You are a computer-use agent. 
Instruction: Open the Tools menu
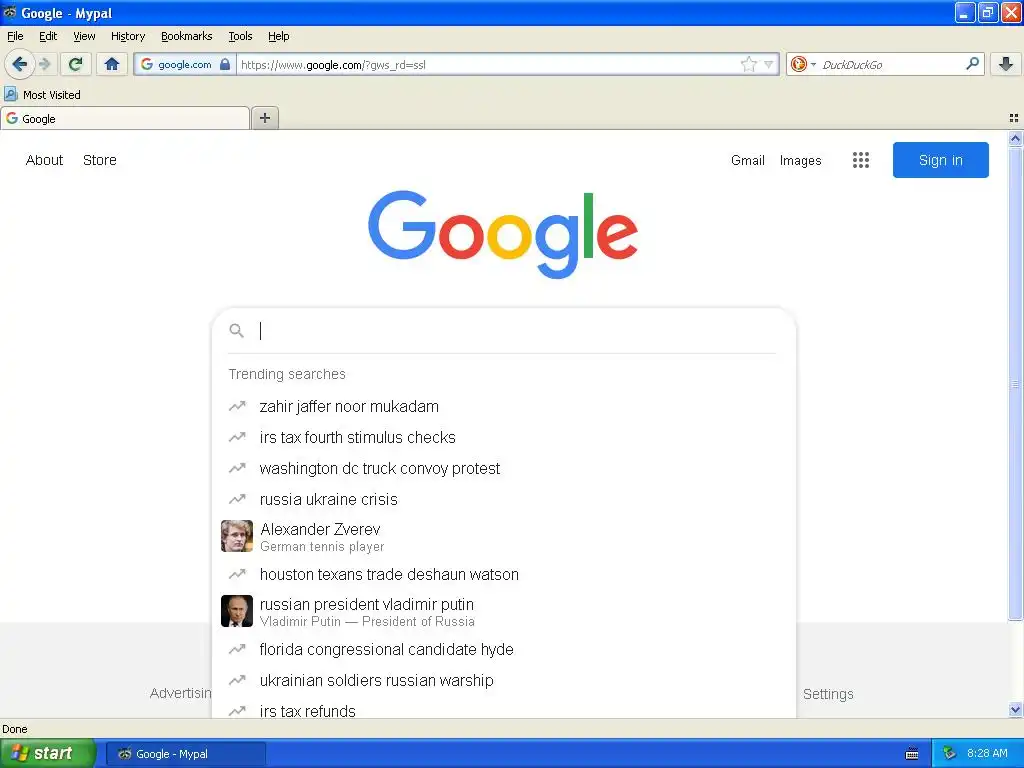(x=240, y=36)
